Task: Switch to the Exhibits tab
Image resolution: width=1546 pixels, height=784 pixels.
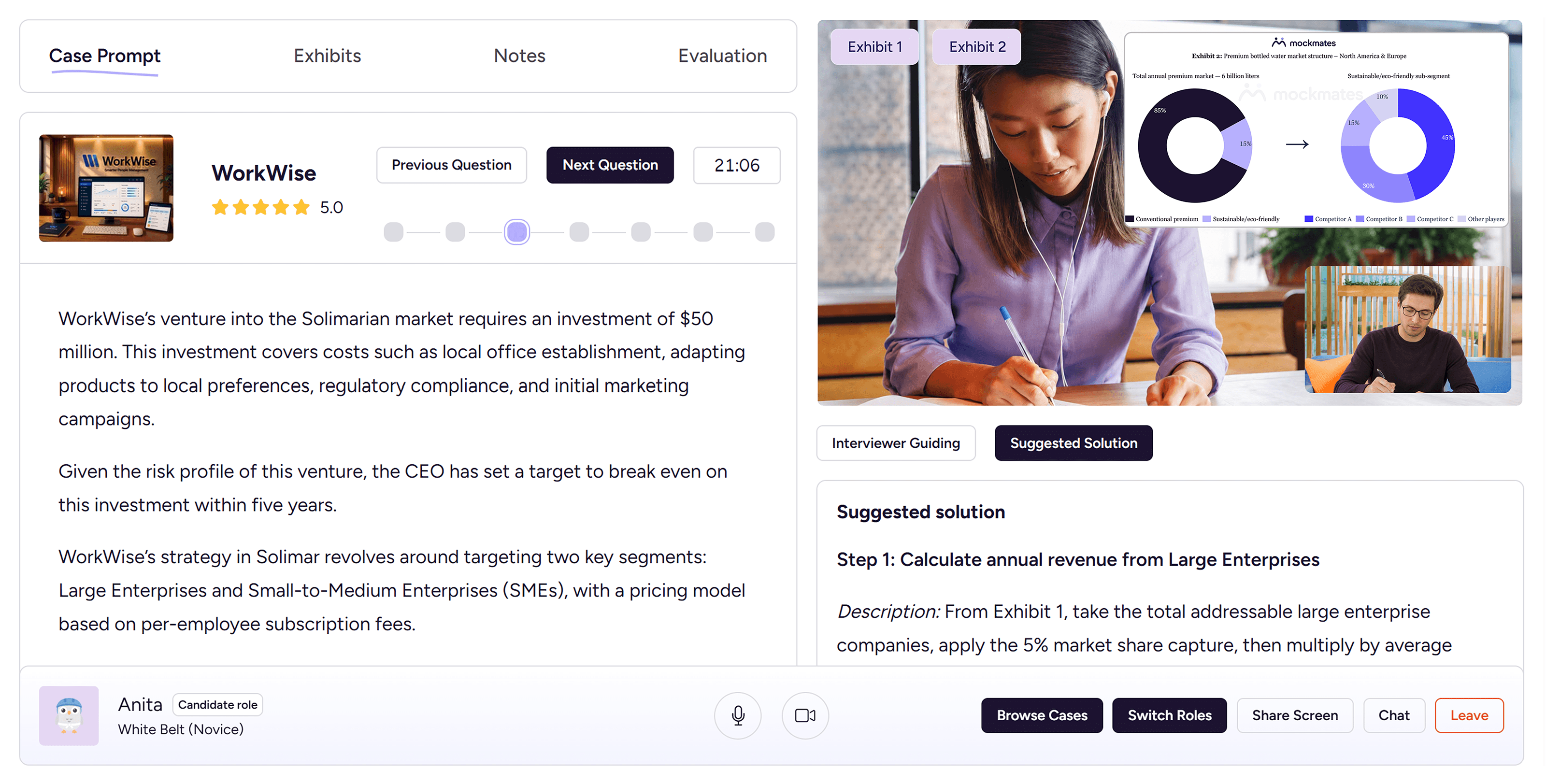Action: pyautogui.click(x=327, y=56)
